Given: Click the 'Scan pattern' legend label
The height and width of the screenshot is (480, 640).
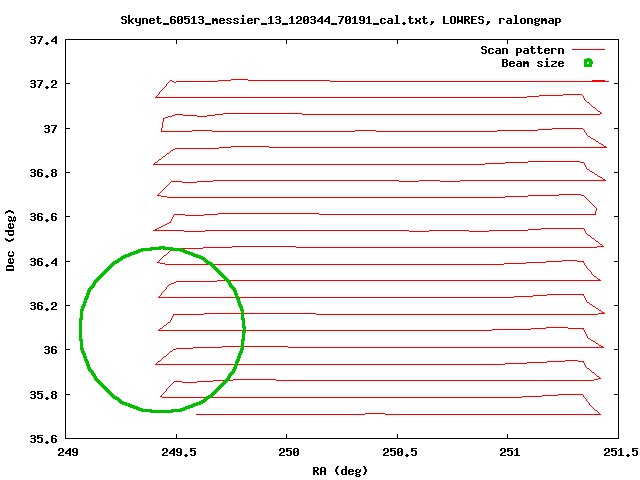Looking at the screenshot, I should tap(522, 50).
